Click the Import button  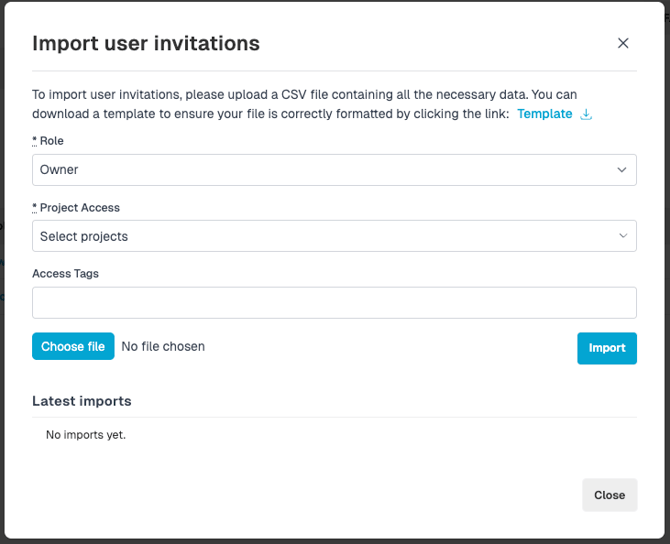point(607,348)
